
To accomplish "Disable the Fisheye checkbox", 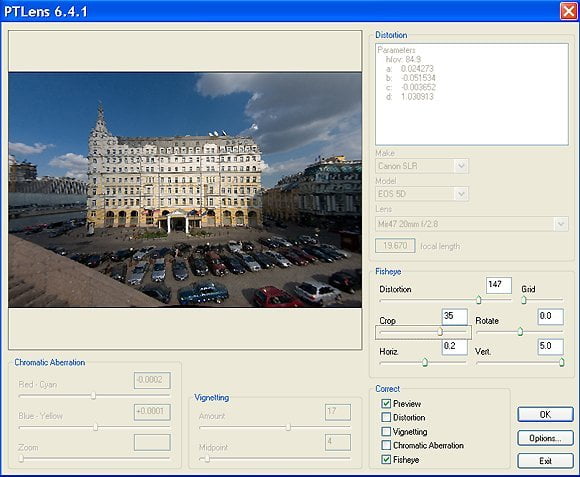I will click(x=386, y=460).
